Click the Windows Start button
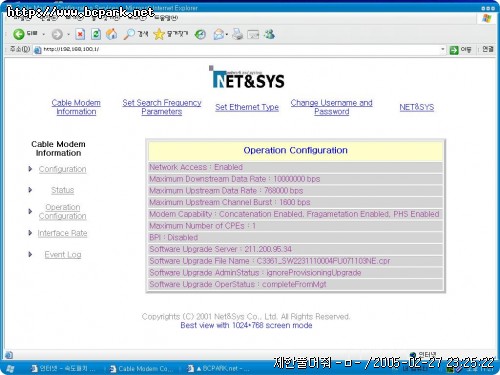 click(x=10, y=368)
